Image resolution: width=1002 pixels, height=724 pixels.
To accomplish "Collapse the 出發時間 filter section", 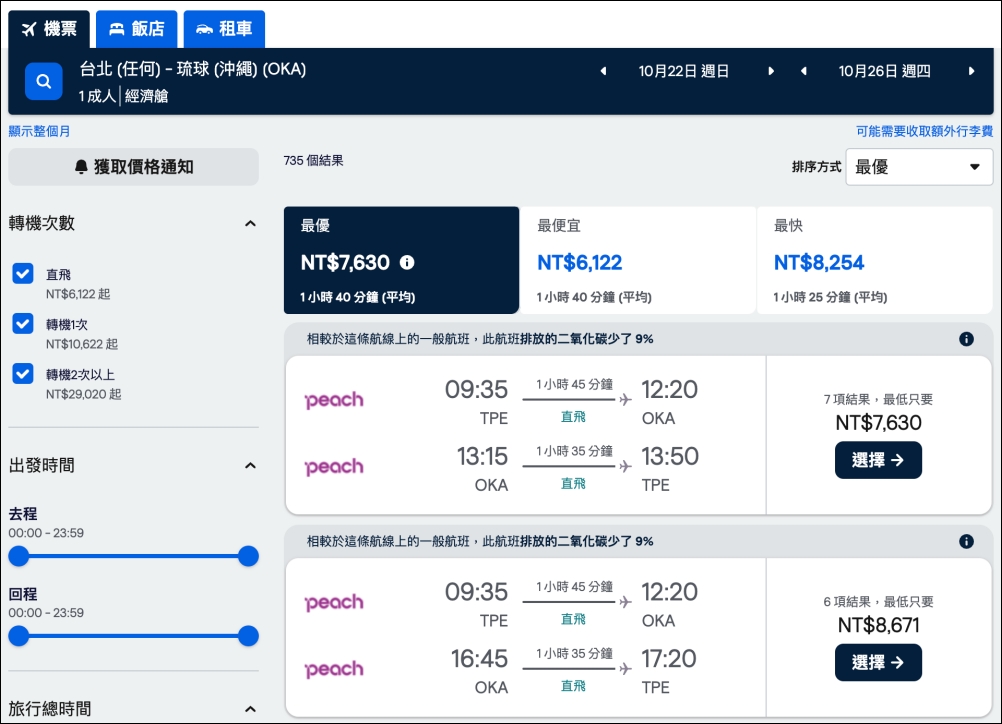I will pyautogui.click(x=250, y=465).
